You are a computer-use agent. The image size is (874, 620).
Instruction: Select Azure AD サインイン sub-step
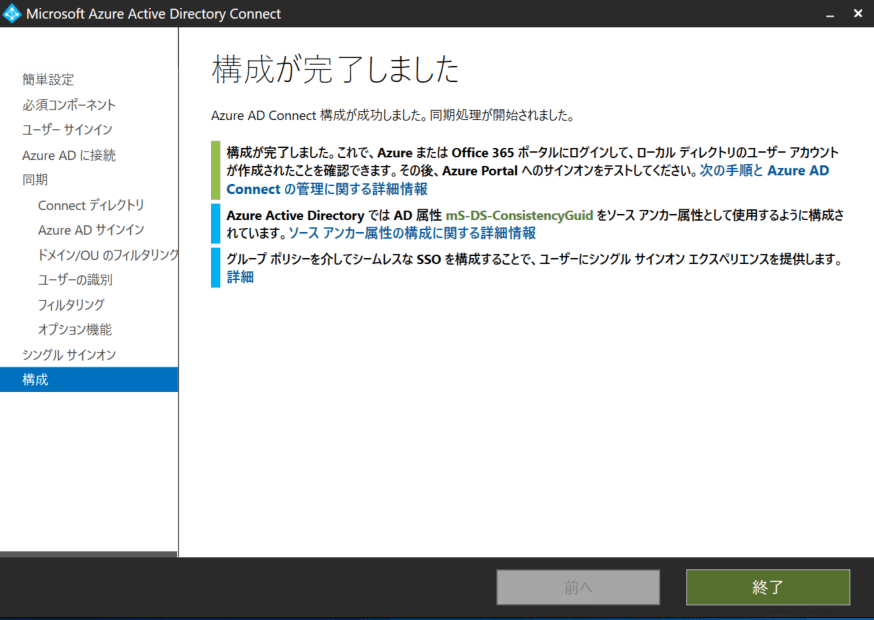point(91,230)
